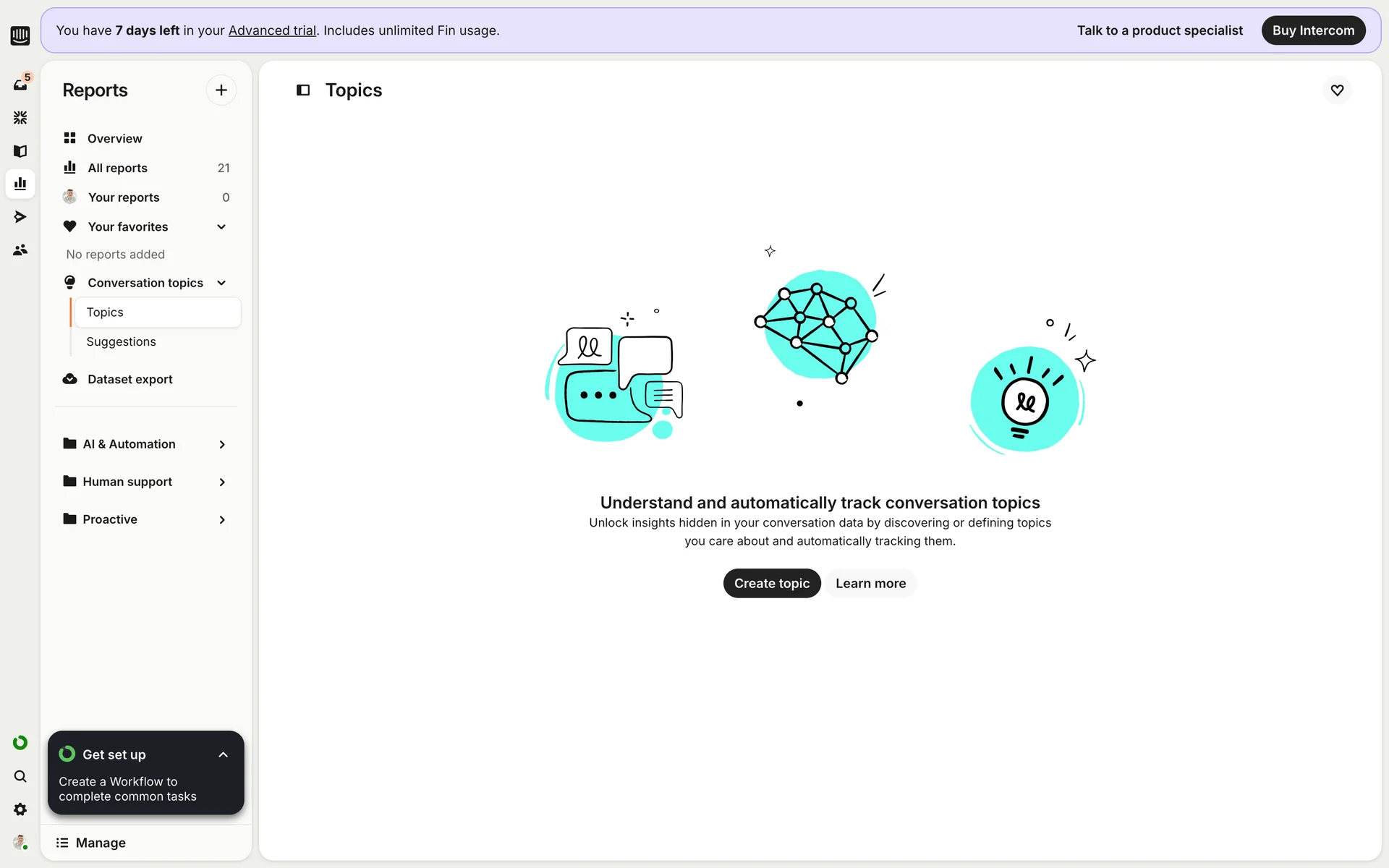Open the Knowledge book icon
1389x868 pixels.
pyautogui.click(x=20, y=150)
